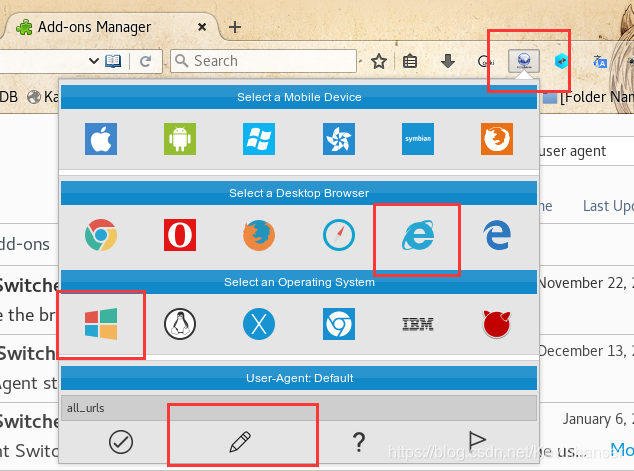Pick the Tizen pinwheel mobile device
Viewport: 634px width, 471px height.
point(339,139)
